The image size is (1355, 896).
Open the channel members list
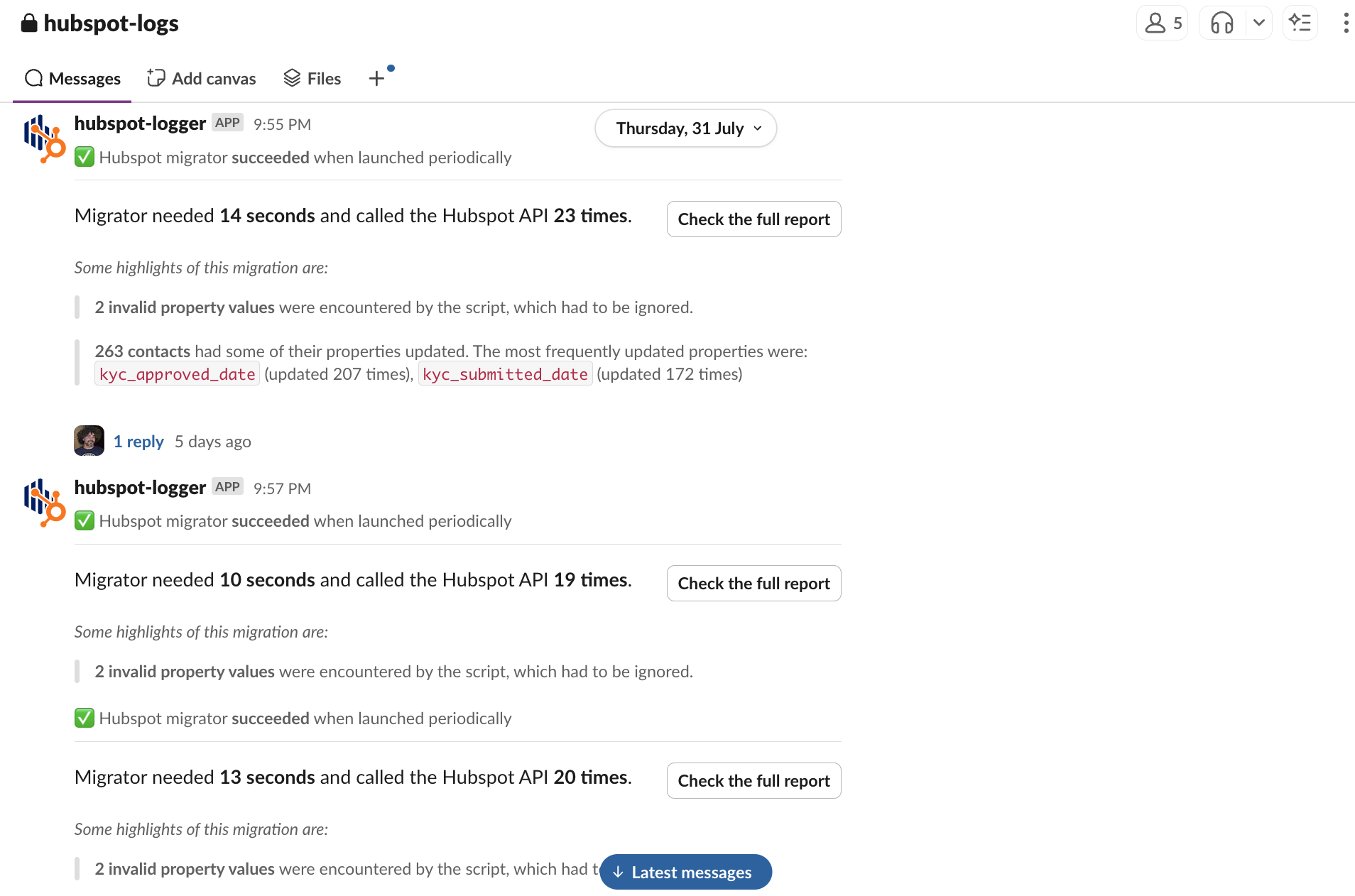pos(1163,23)
